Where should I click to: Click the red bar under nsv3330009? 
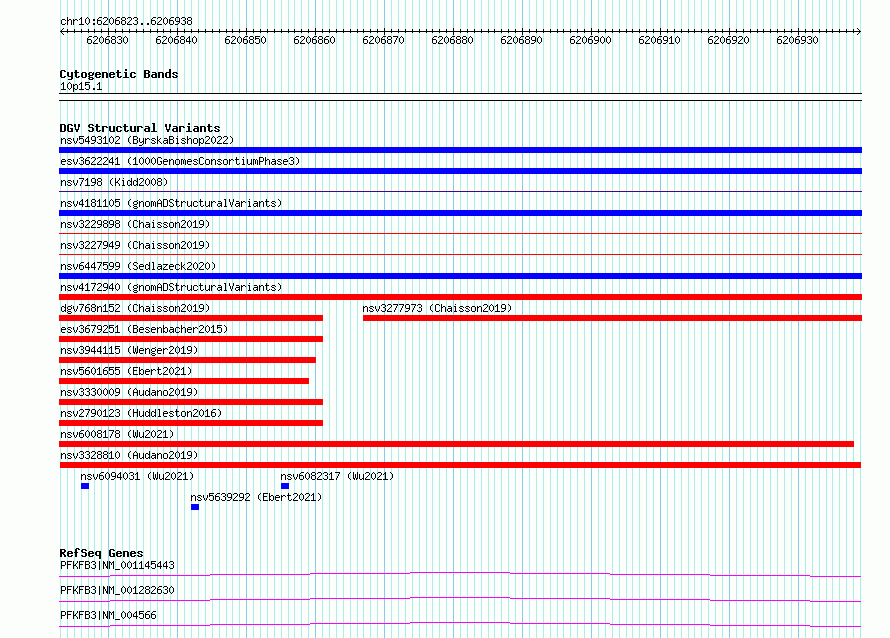tap(191, 402)
